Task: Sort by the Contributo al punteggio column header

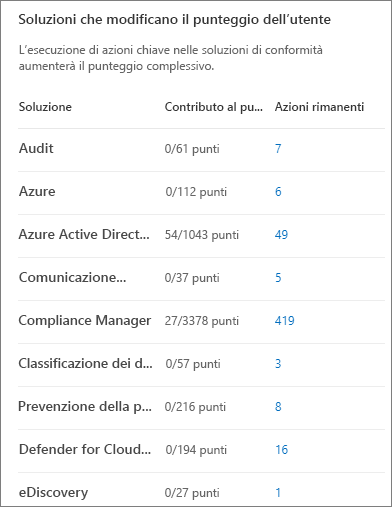Action: pyautogui.click(x=214, y=107)
